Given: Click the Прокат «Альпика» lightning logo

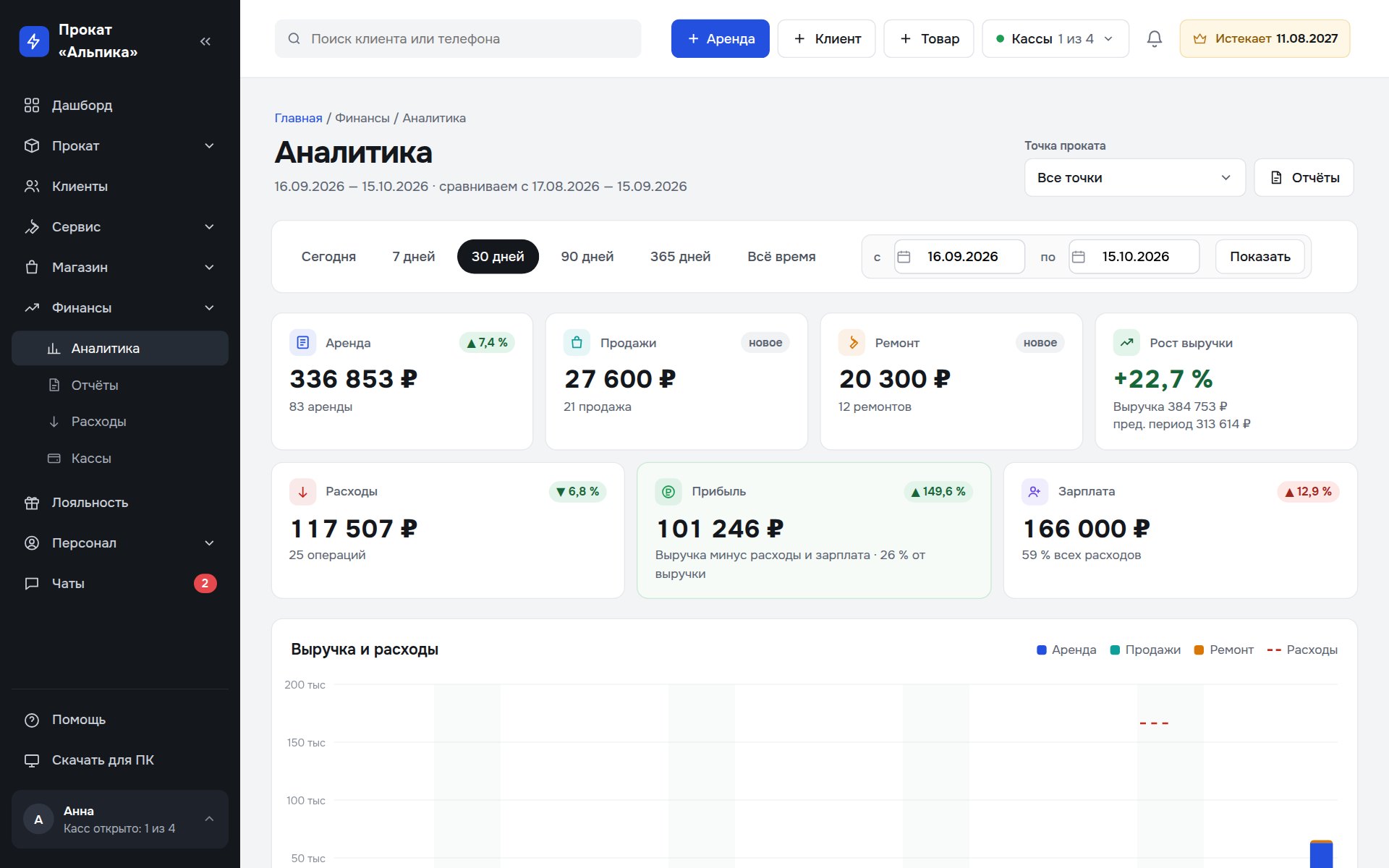Looking at the screenshot, I should click(x=34, y=41).
